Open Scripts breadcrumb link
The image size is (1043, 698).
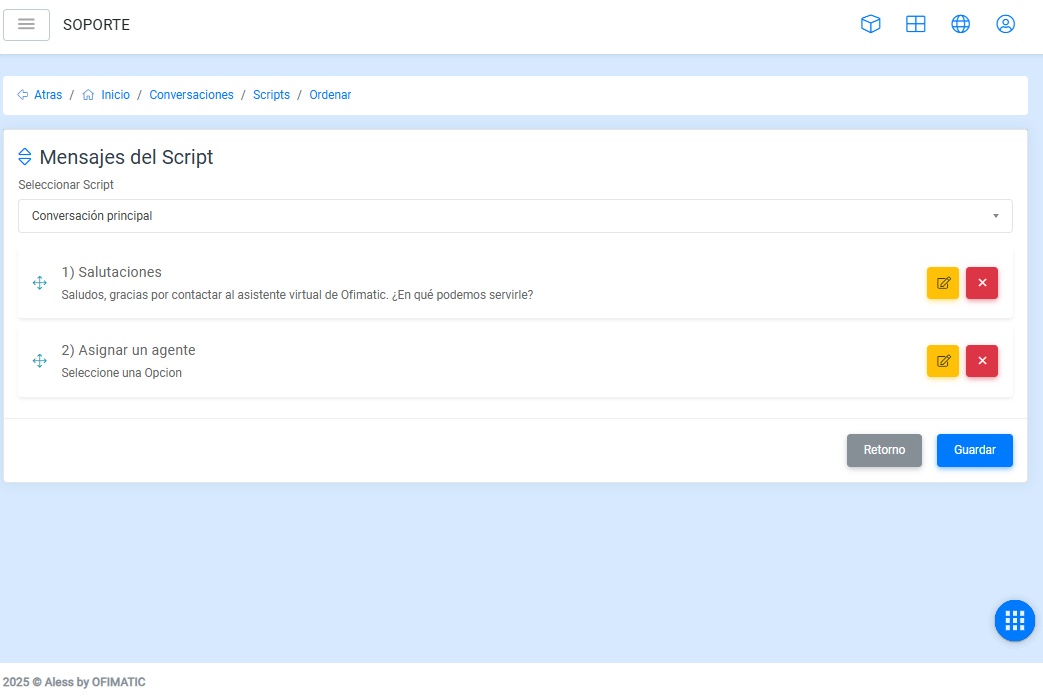click(x=271, y=95)
